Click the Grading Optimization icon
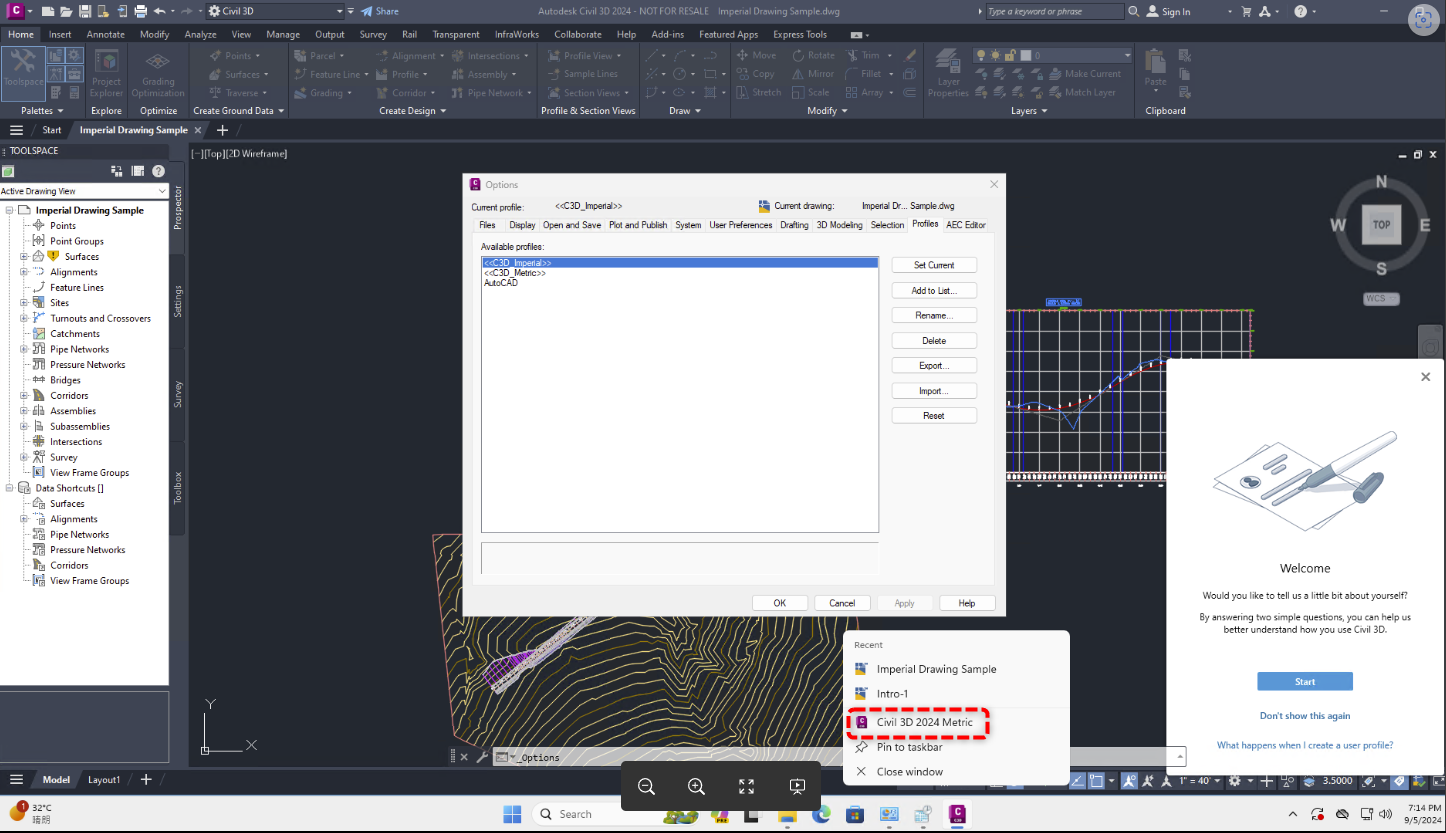 pos(157,72)
